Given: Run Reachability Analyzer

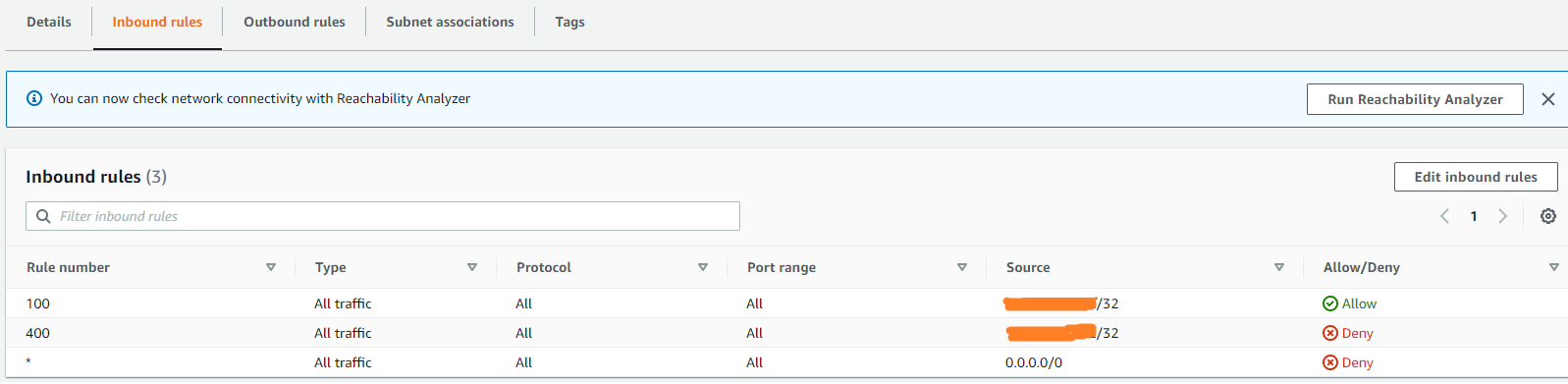Looking at the screenshot, I should pyautogui.click(x=1415, y=99).
